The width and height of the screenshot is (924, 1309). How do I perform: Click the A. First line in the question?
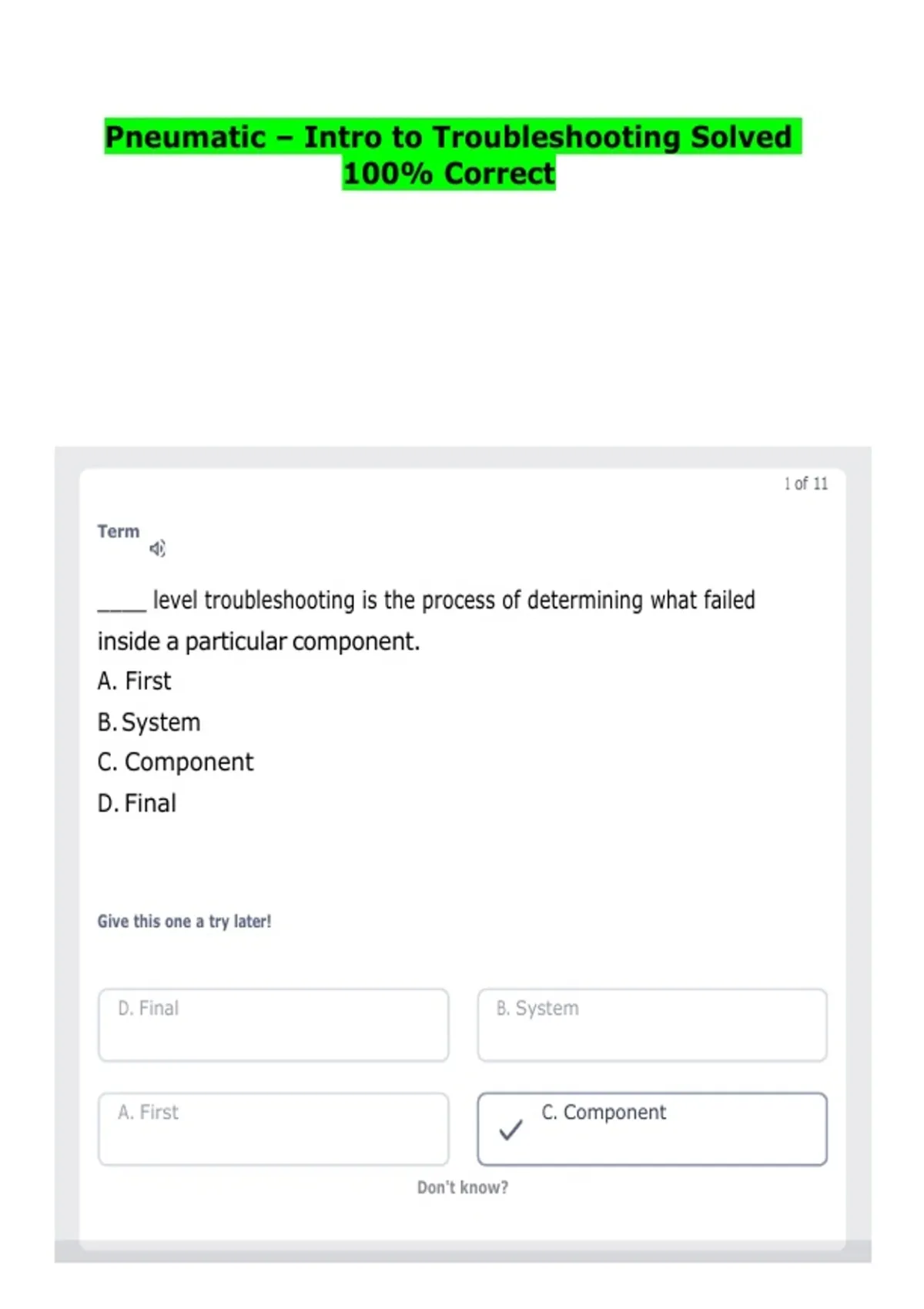135,681
